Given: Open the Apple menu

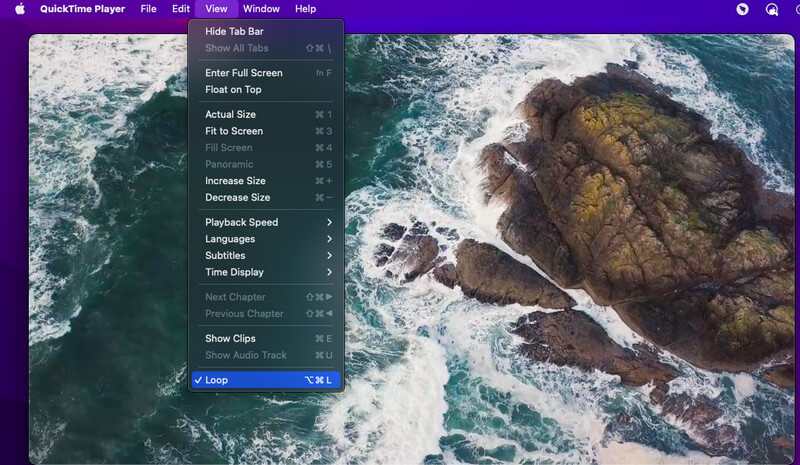Looking at the screenshot, I should (x=20, y=9).
